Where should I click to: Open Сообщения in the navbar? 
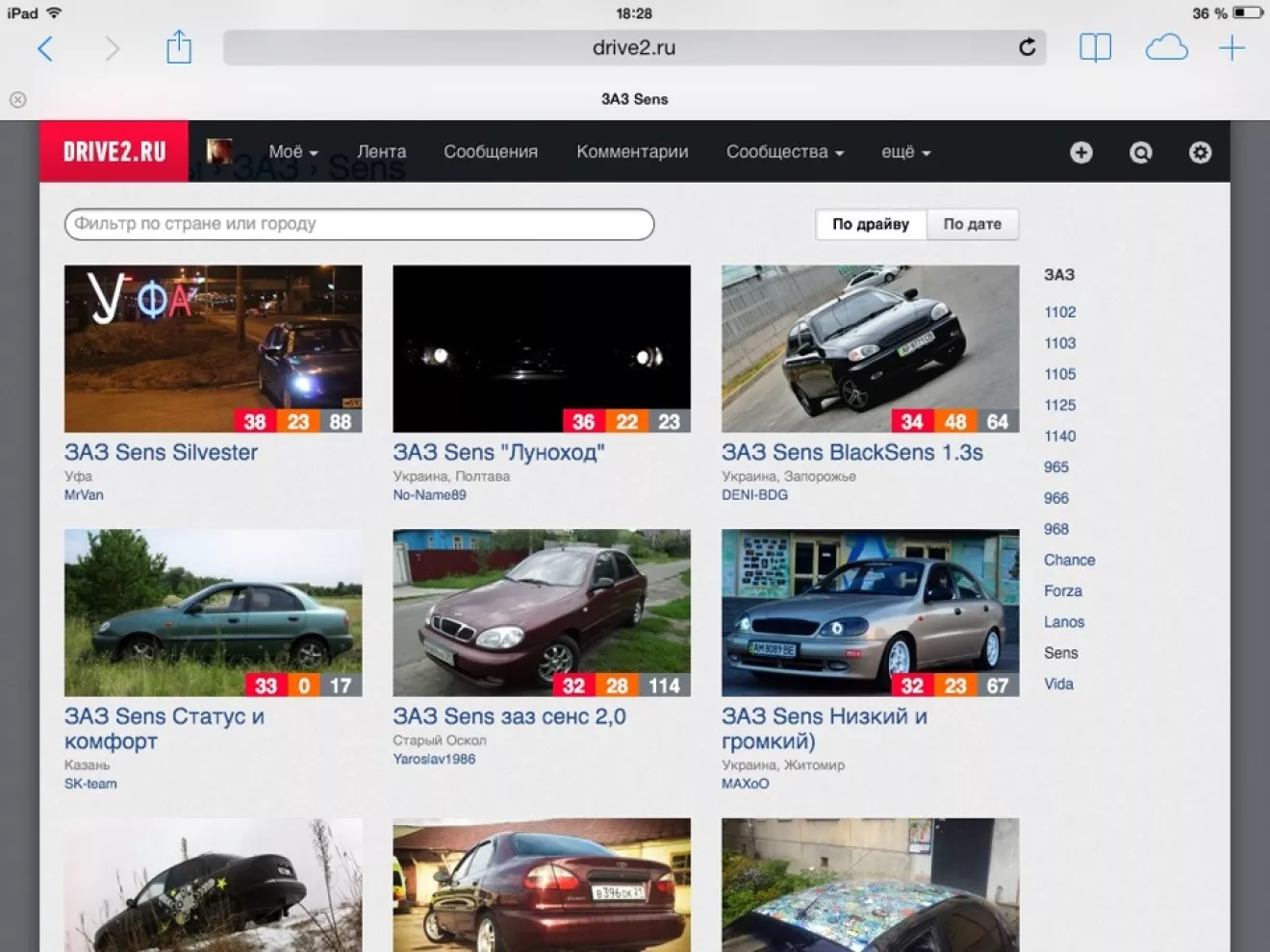[491, 152]
